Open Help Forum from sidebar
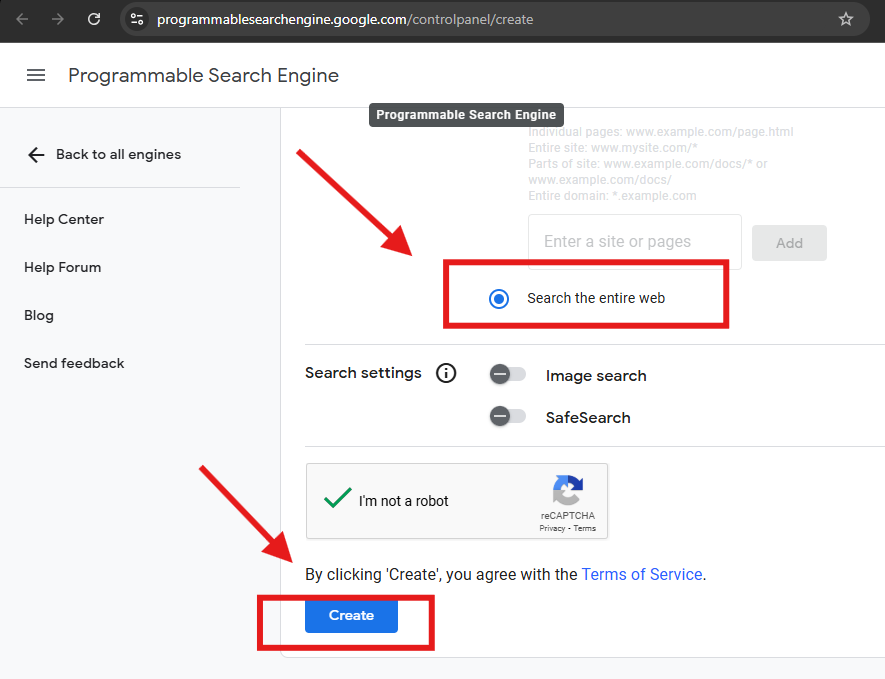This screenshot has height=679, width=885. point(63,267)
